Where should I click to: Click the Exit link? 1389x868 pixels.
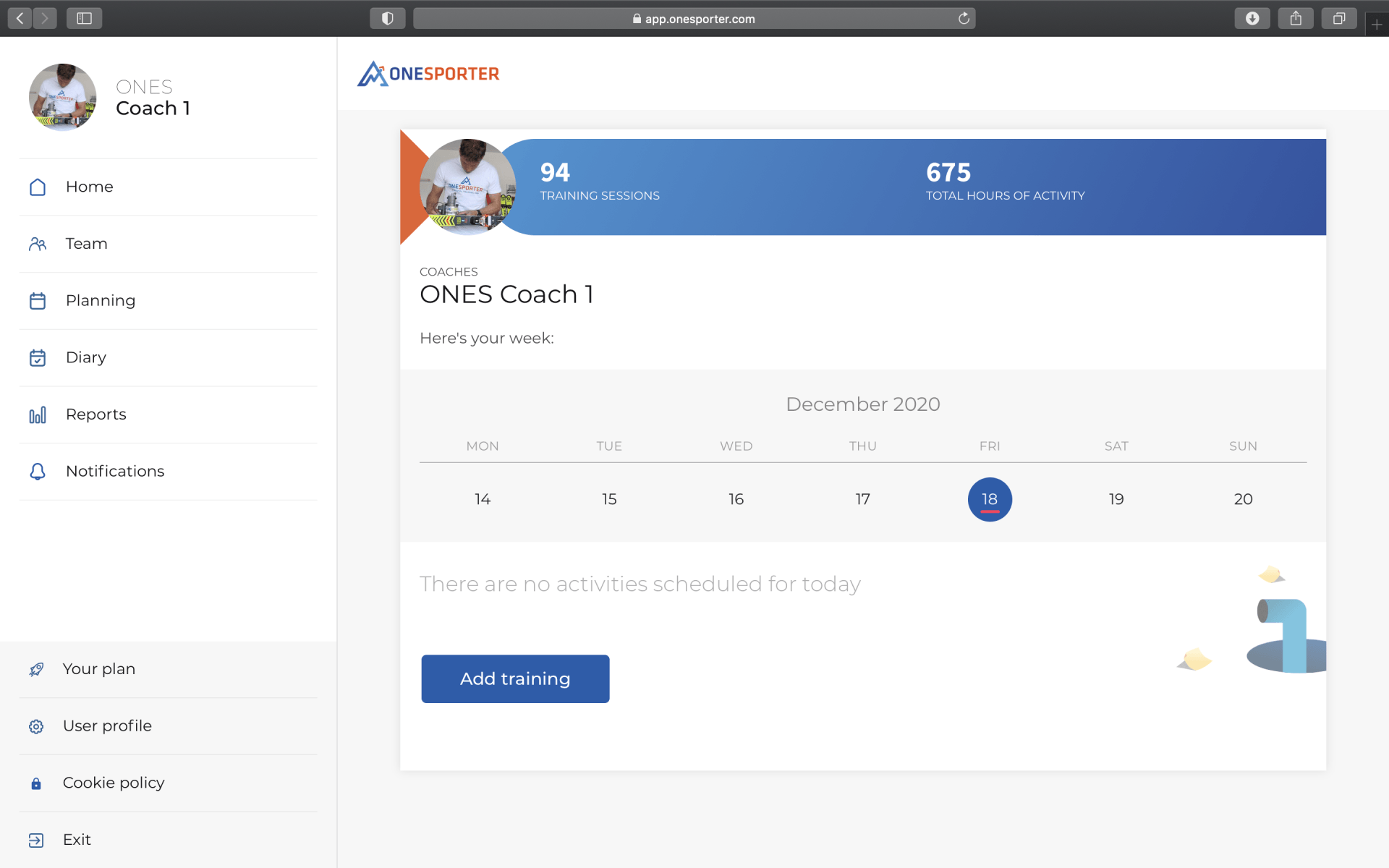[x=168, y=840]
